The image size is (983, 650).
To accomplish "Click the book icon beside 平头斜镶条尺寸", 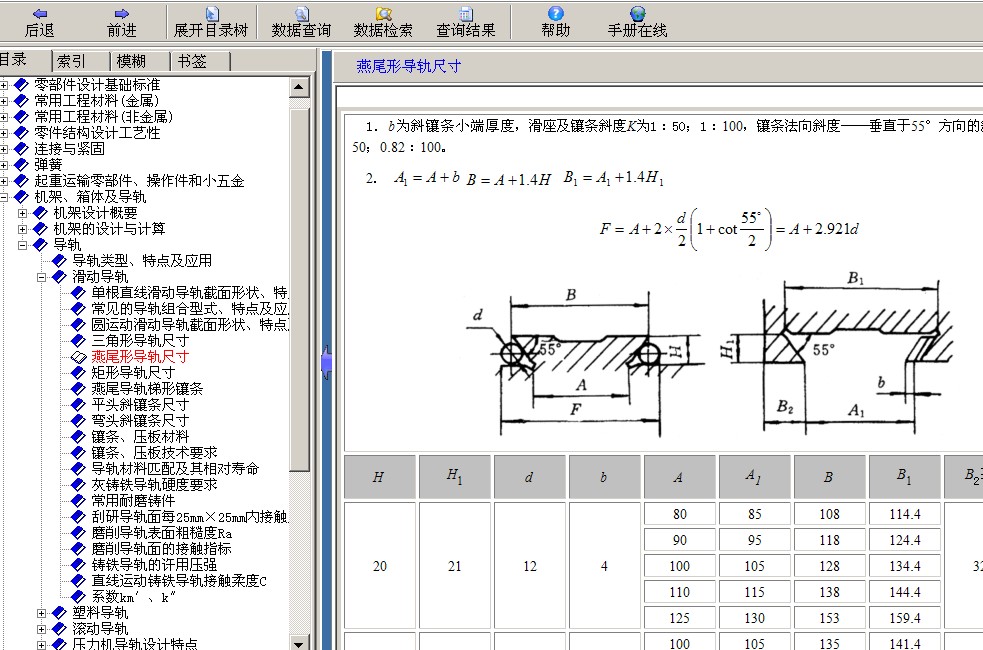I will [78, 404].
